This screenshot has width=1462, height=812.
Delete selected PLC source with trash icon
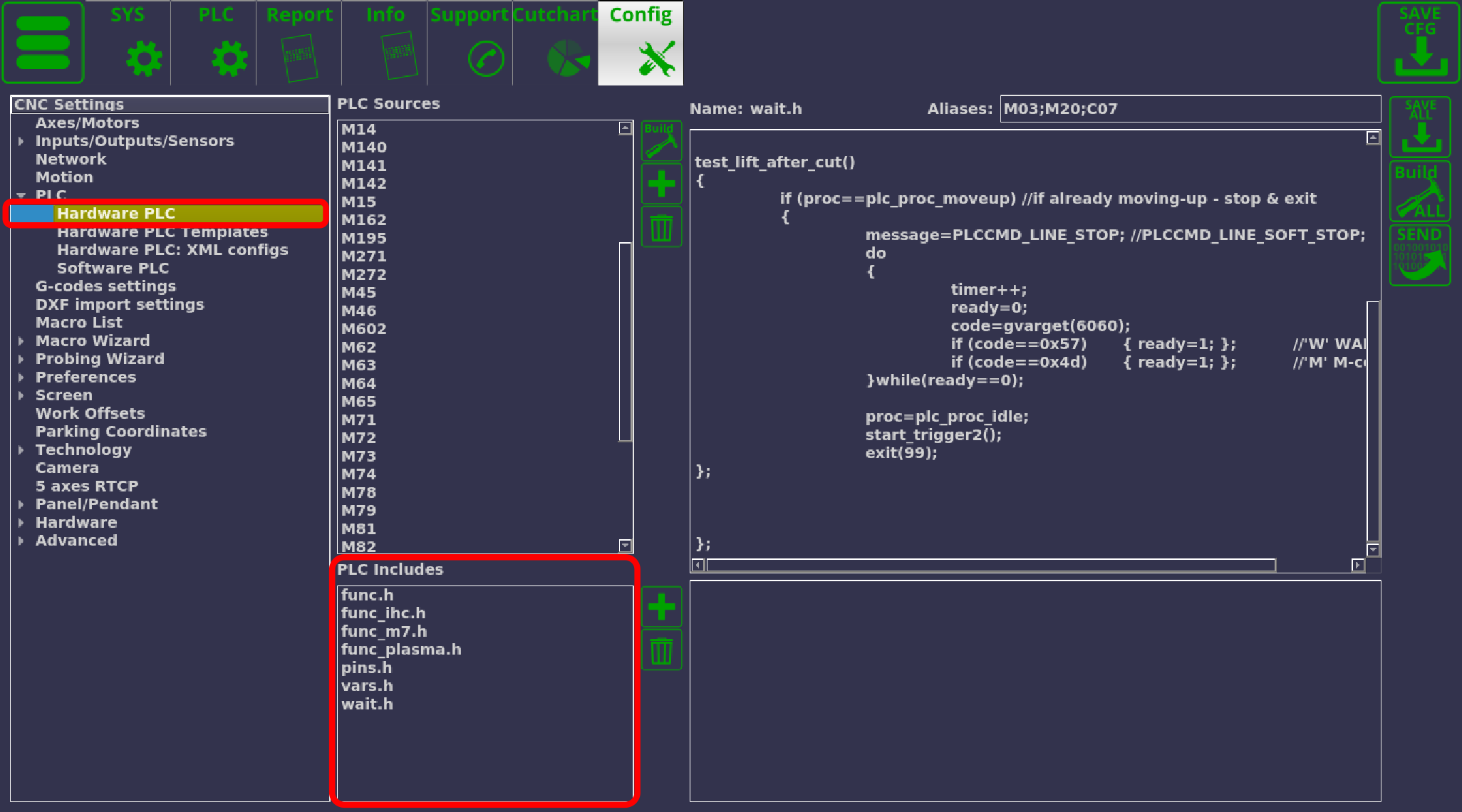[661, 227]
